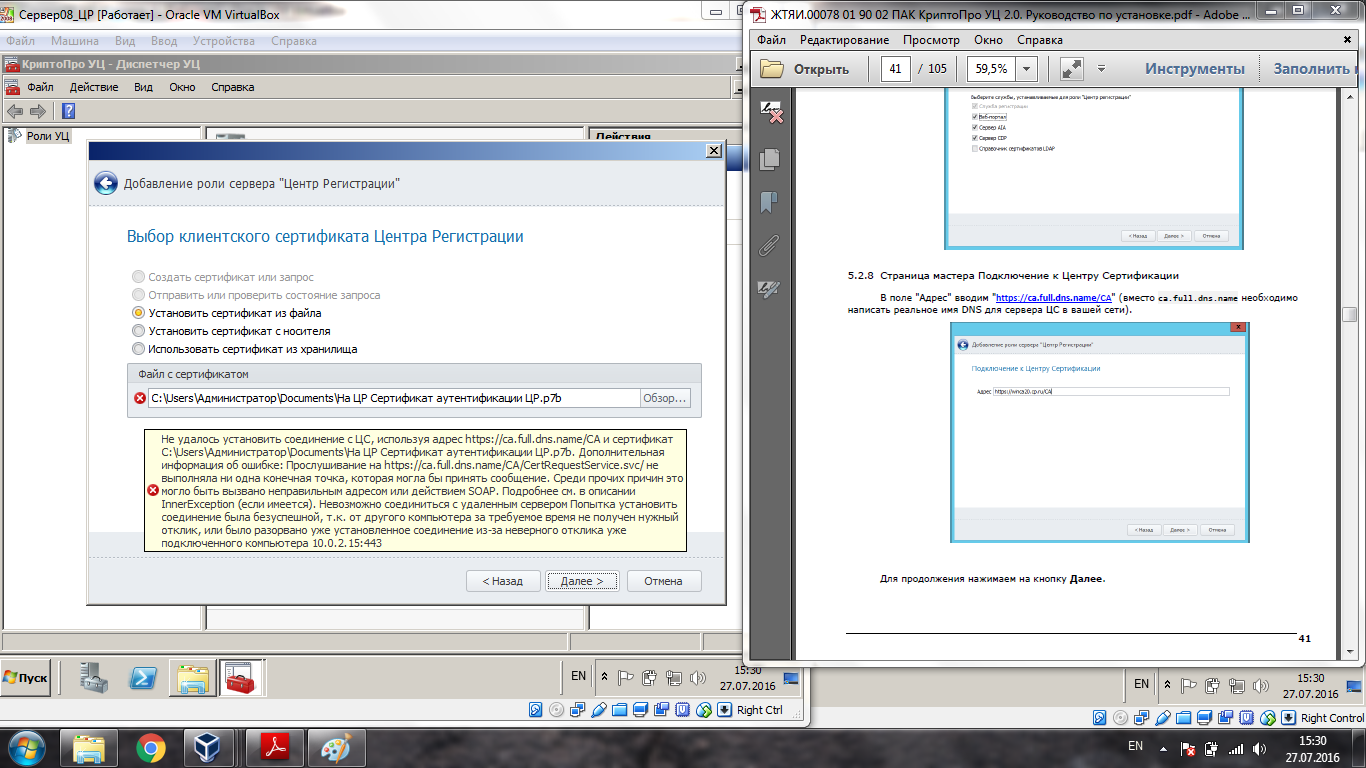Viewport: 1366px width, 768px height.
Task: Open Windows Explorer on the host taskbar
Action: pos(89,748)
